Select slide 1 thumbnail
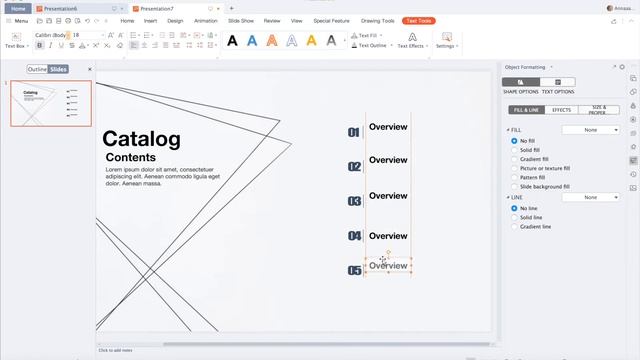The height and width of the screenshot is (360, 640). coord(51,103)
